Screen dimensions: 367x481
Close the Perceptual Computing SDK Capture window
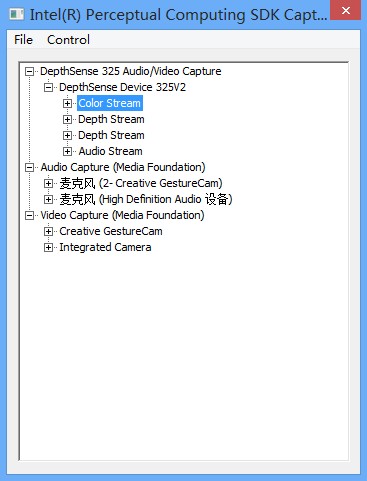pyautogui.click(x=346, y=10)
